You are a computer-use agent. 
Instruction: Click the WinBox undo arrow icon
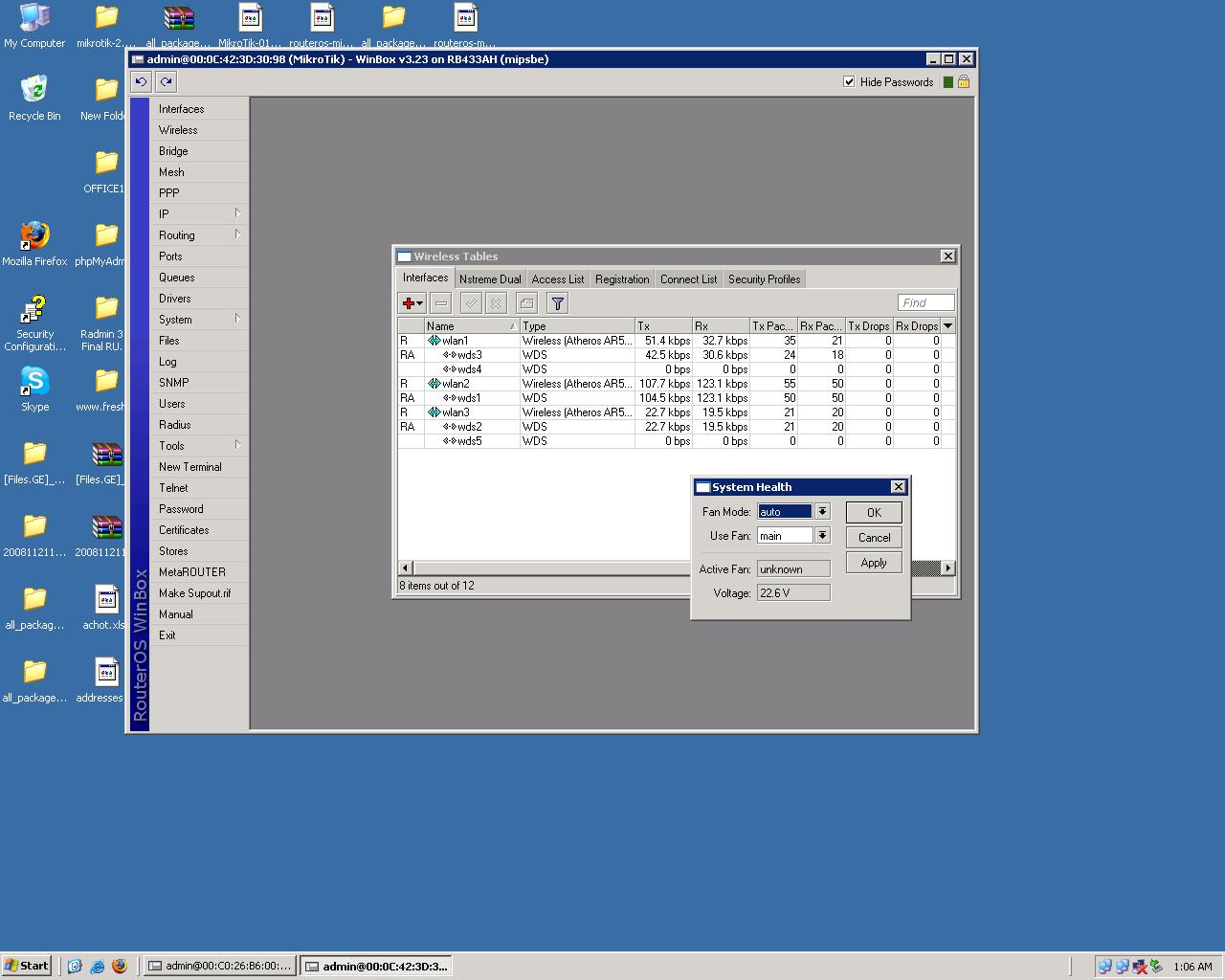tap(142, 82)
